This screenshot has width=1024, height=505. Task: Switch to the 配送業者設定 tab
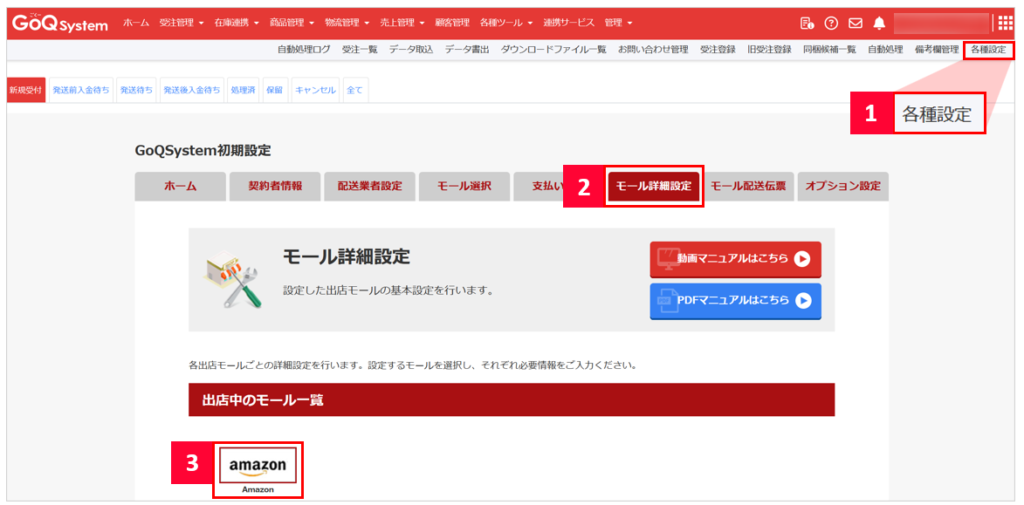coord(369,186)
